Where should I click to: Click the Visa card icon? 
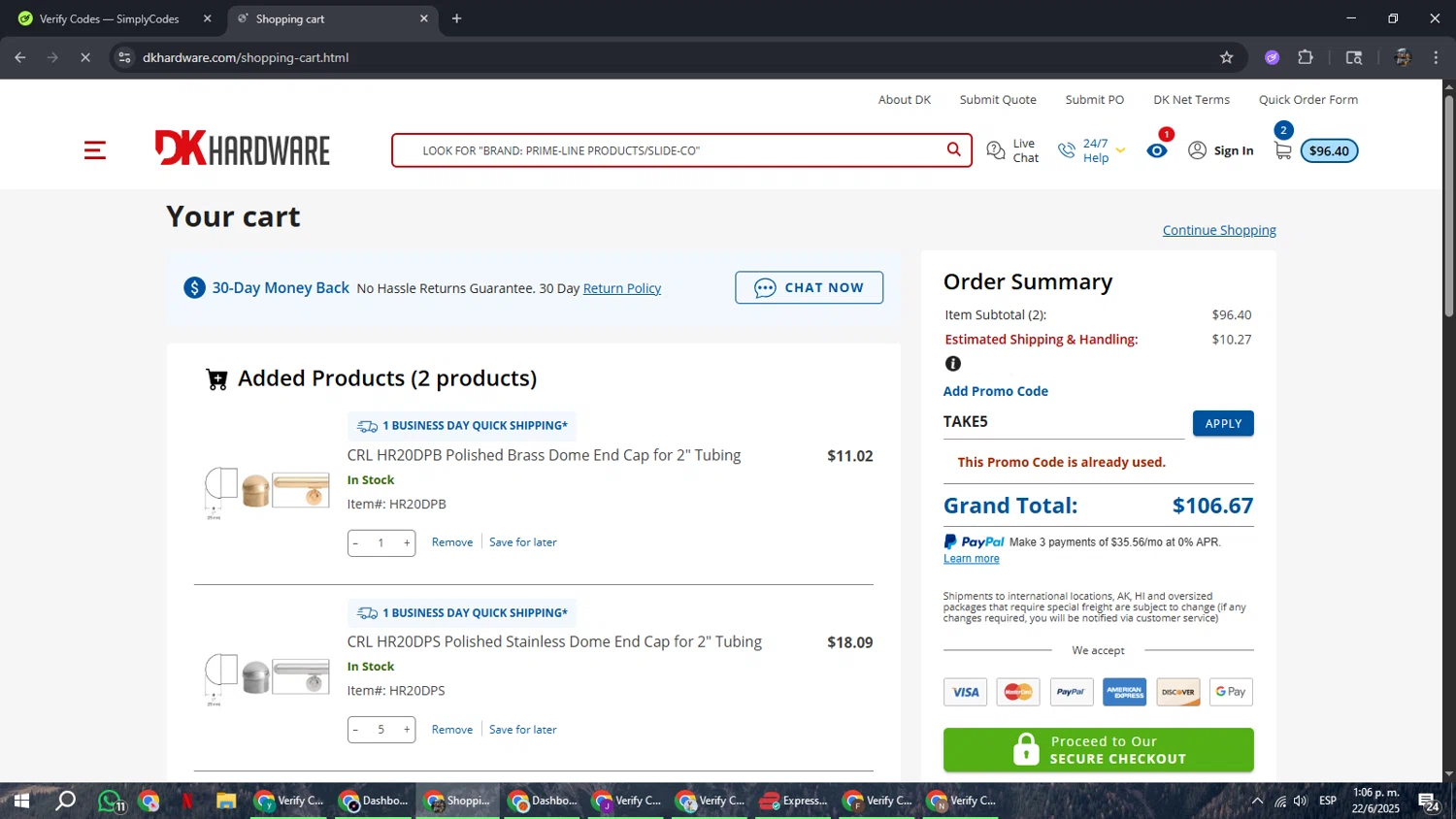966,692
